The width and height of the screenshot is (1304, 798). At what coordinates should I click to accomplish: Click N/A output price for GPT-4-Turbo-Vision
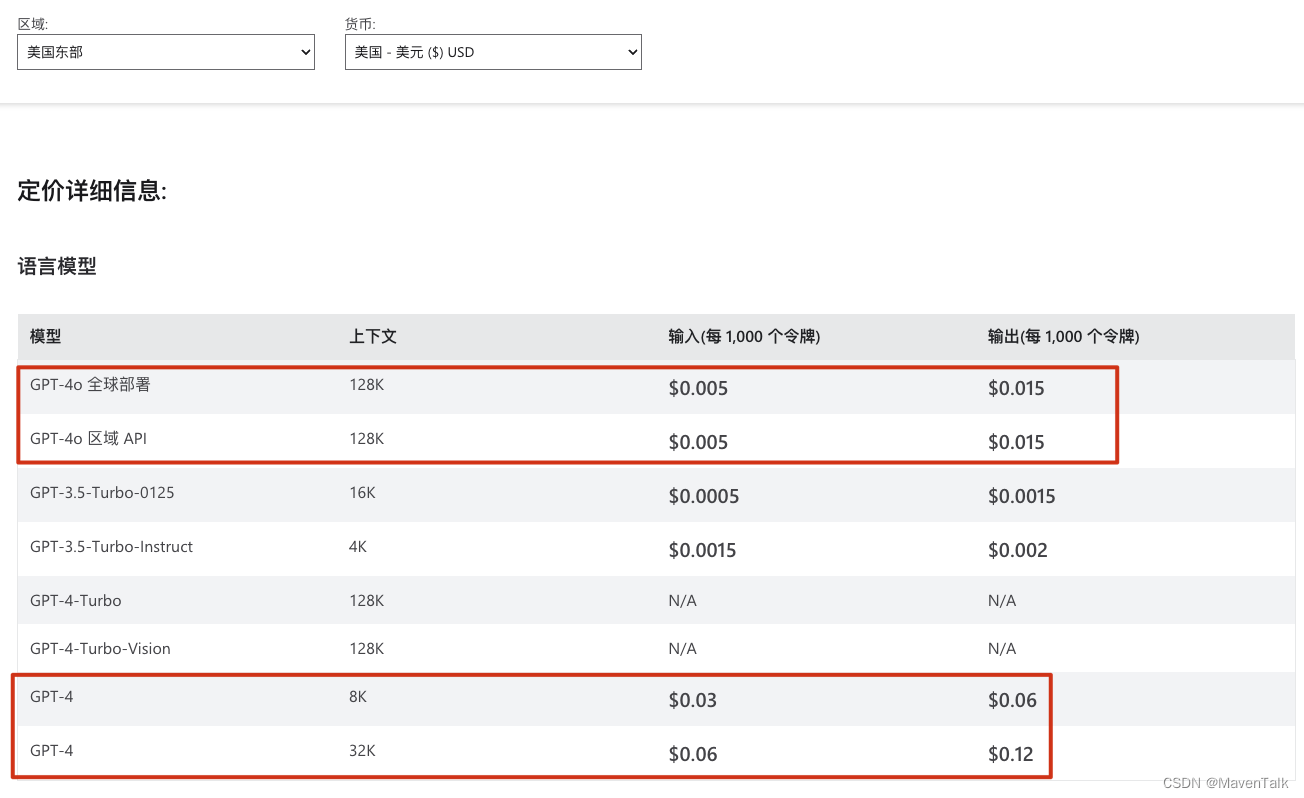click(1002, 648)
